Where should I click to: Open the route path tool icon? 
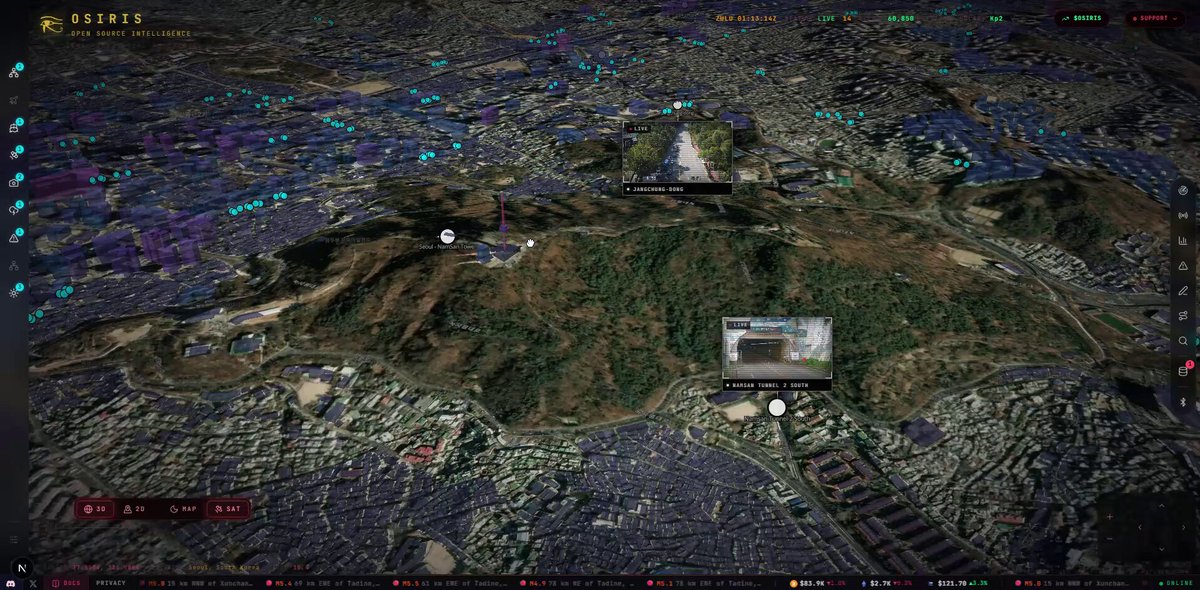(1183, 316)
